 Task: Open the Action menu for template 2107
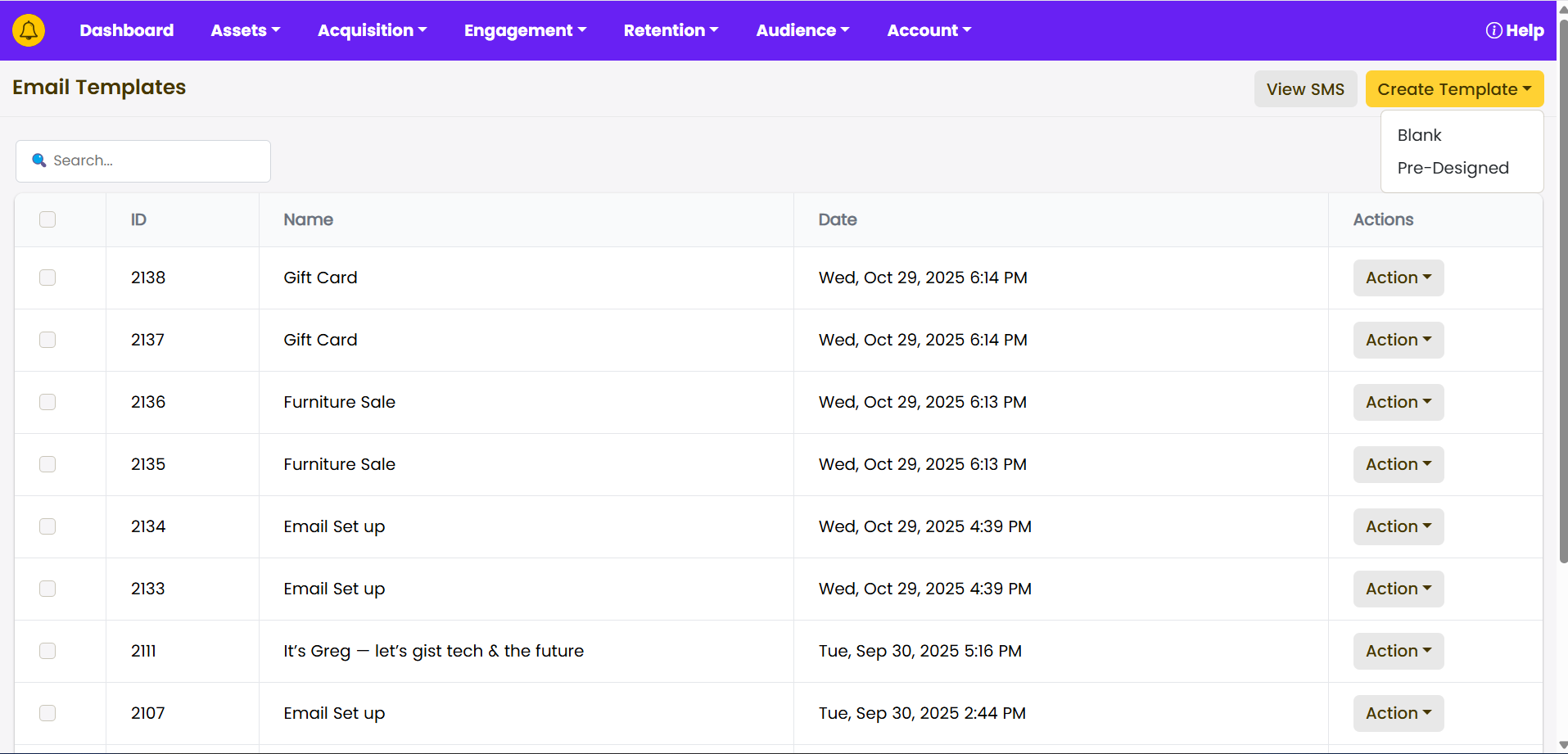coord(1398,713)
